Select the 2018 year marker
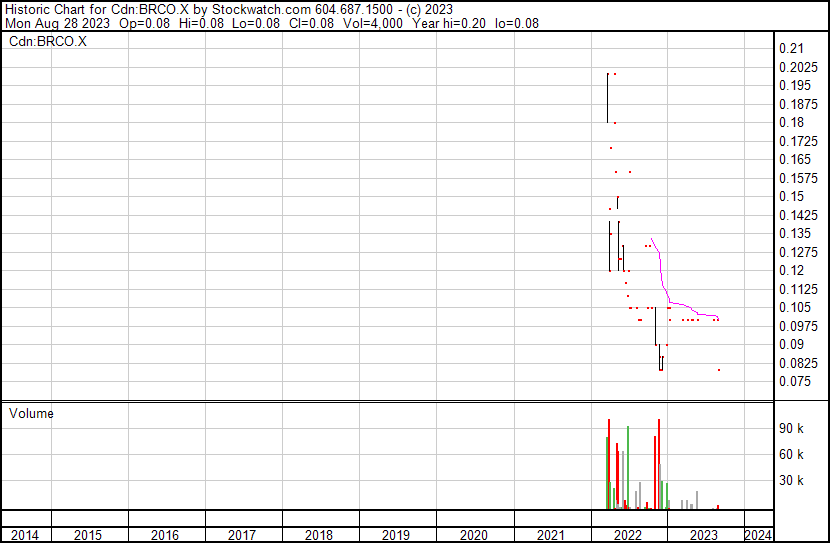 point(319,535)
